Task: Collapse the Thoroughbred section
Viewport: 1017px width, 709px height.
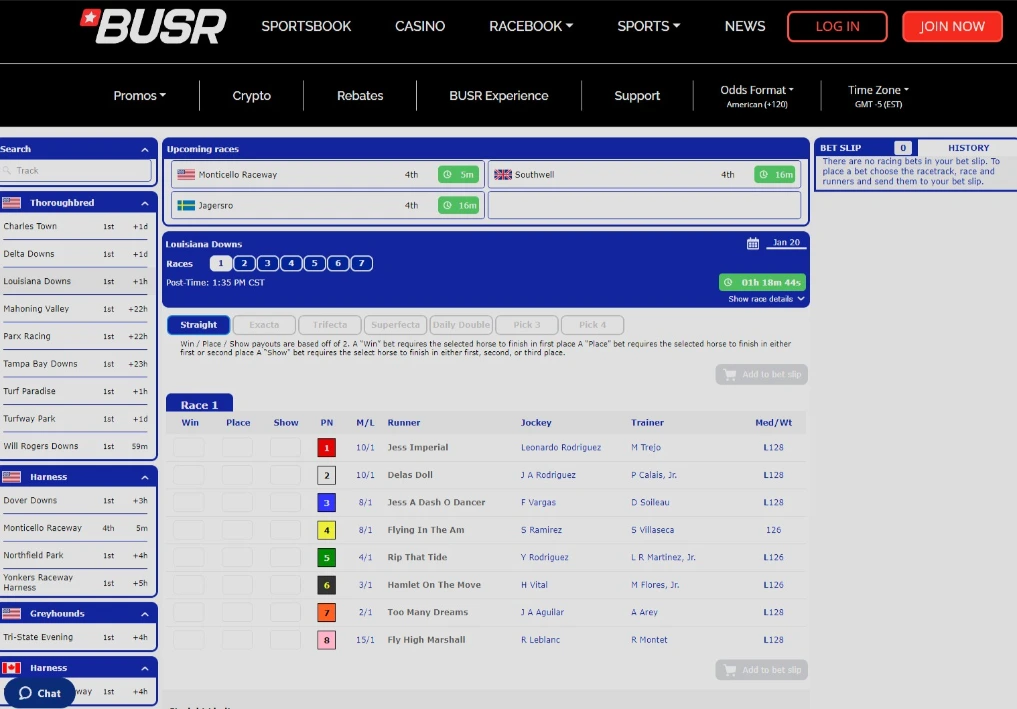Action: (144, 202)
